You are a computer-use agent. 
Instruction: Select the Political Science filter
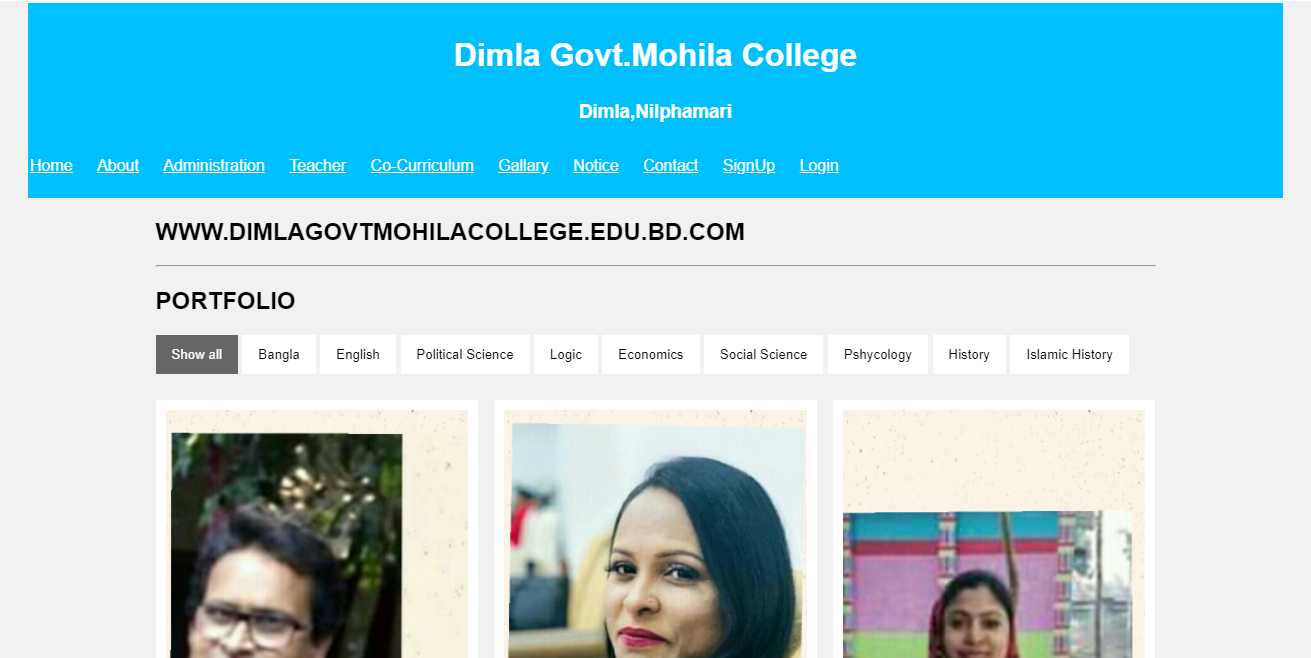[465, 354]
